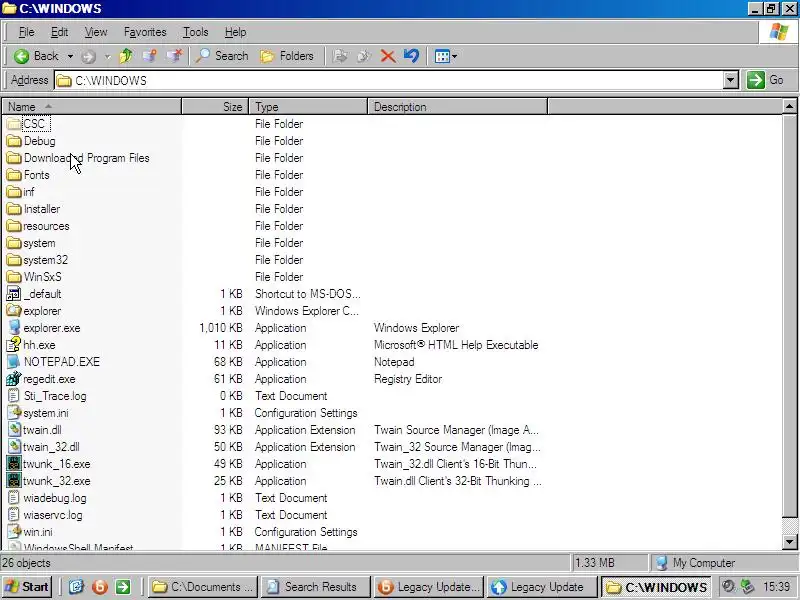Select the WinSxS folder icon

coord(14,277)
